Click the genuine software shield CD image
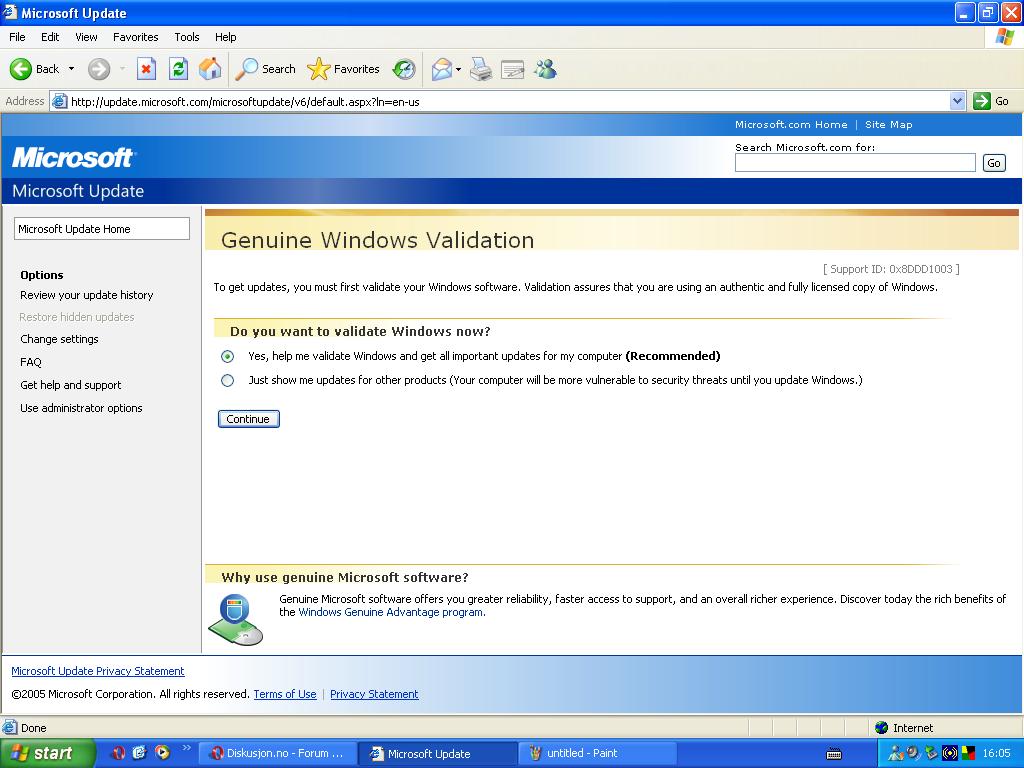 click(236, 619)
